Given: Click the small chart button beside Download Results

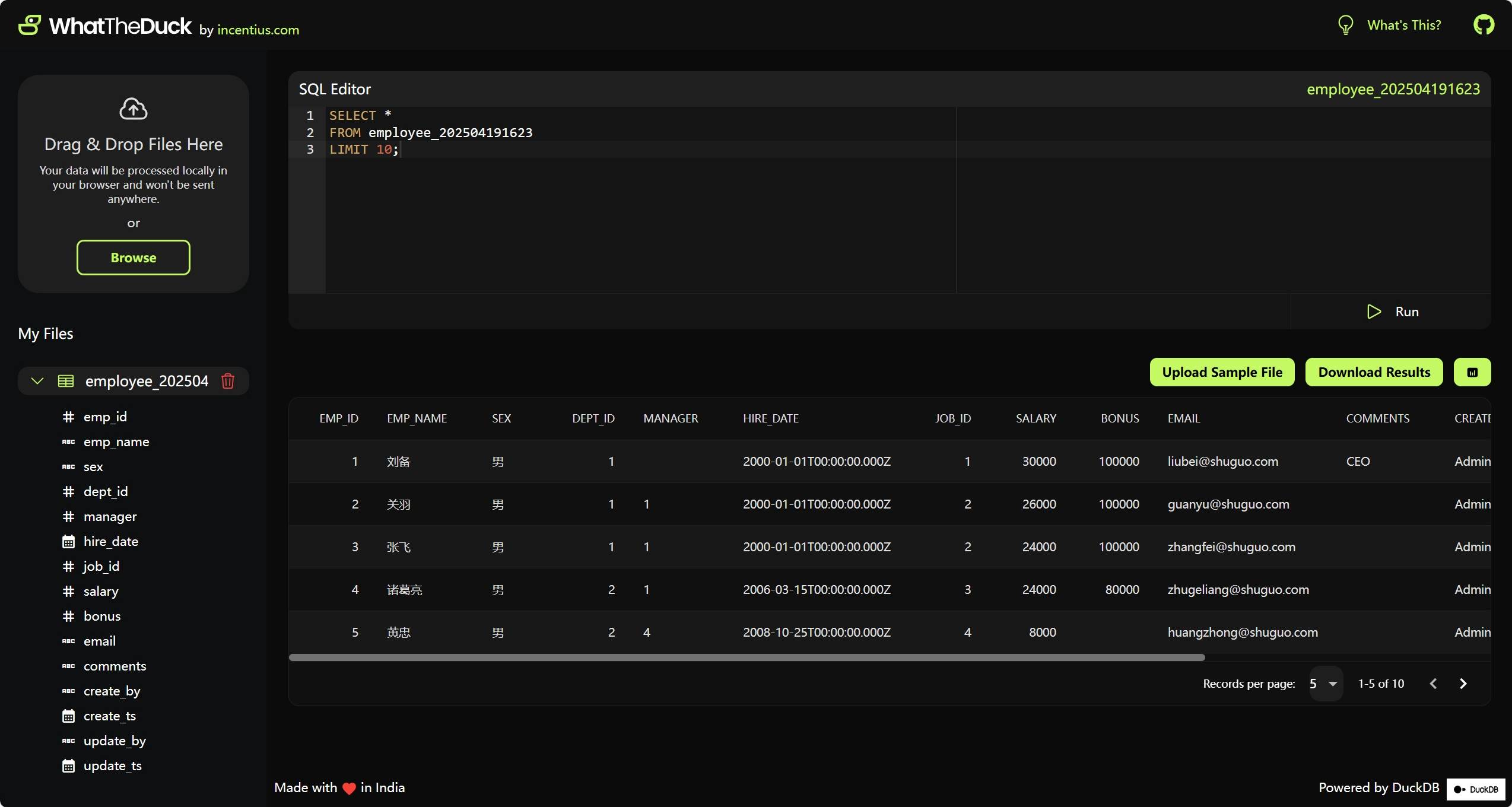Looking at the screenshot, I should coord(1472,372).
